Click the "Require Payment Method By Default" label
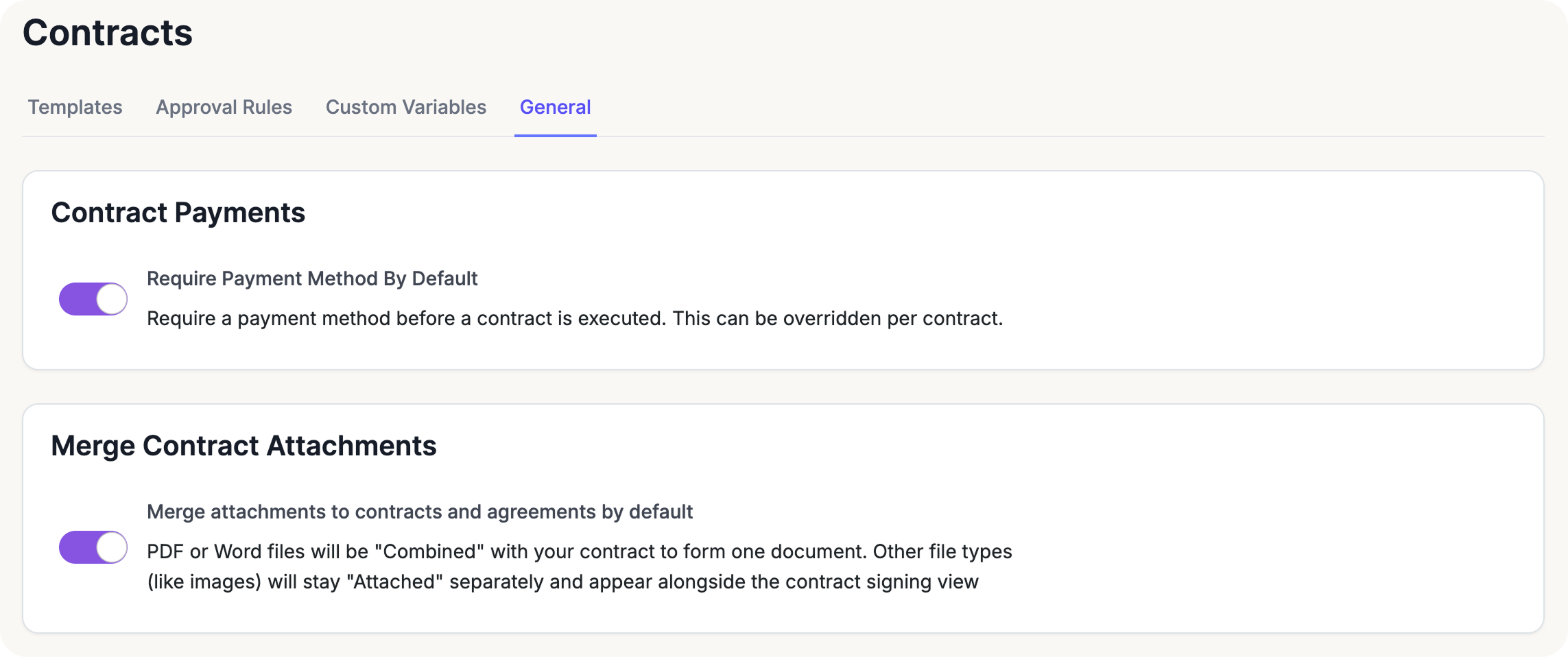Image resolution: width=1568 pixels, height=657 pixels. [312, 278]
